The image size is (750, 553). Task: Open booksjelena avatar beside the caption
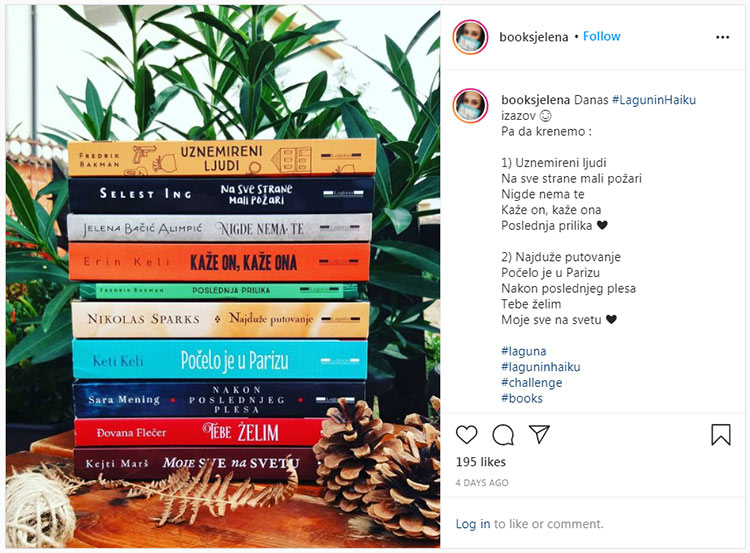pyautogui.click(x=470, y=106)
